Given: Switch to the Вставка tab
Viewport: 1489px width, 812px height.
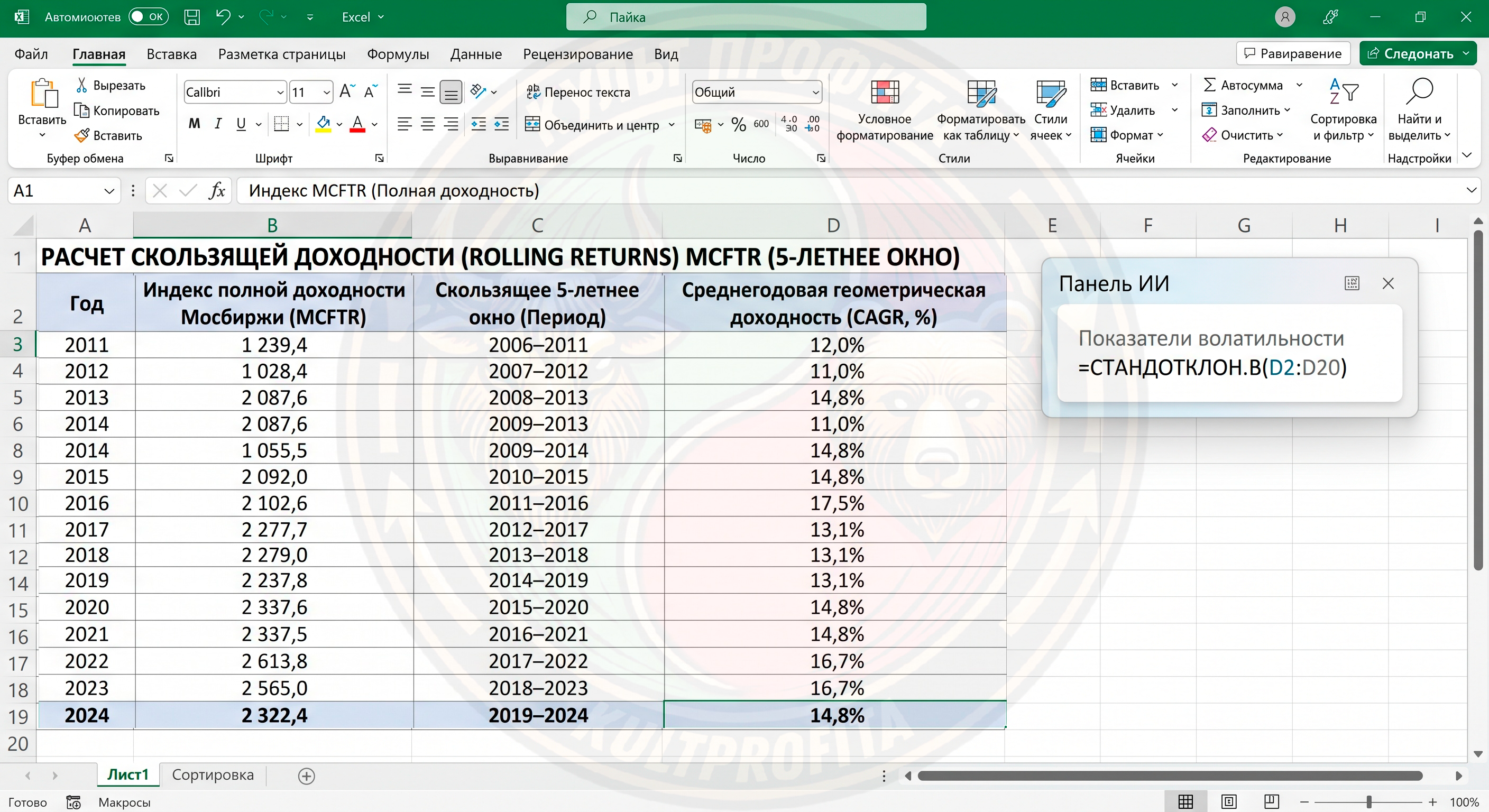Looking at the screenshot, I should click(x=172, y=54).
